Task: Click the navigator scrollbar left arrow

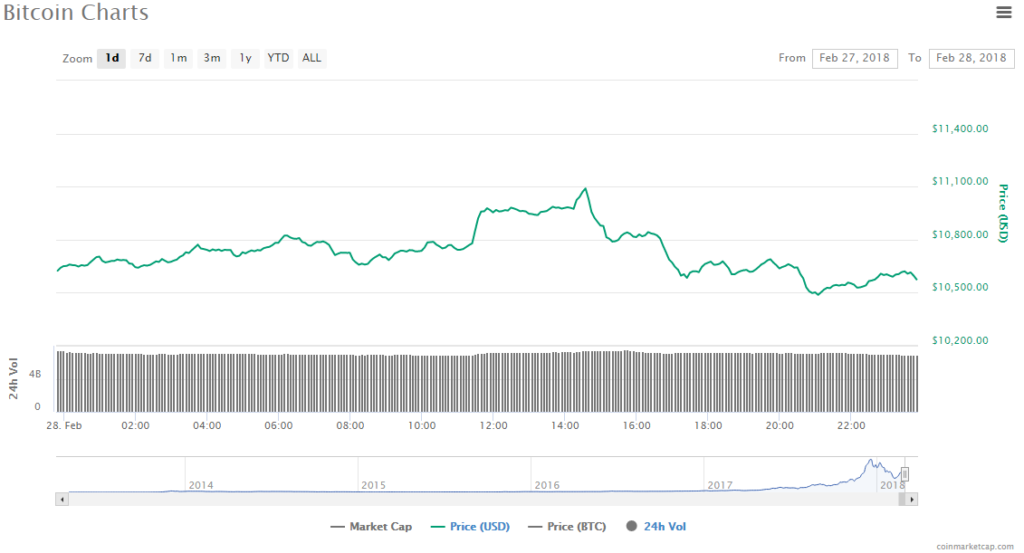Action: [62, 498]
